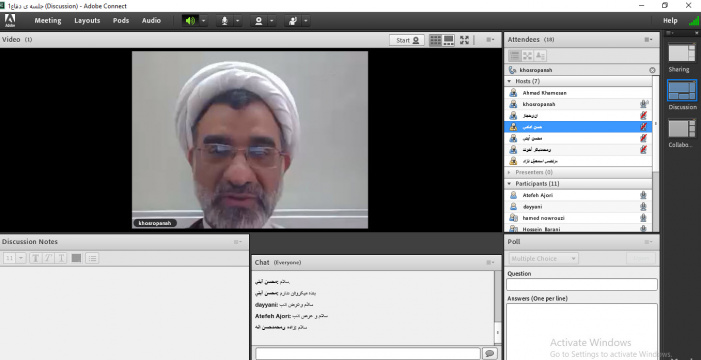Collapse the Hosts (7) group
The width and height of the screenshot is (701, 360).
coord(509,81)
